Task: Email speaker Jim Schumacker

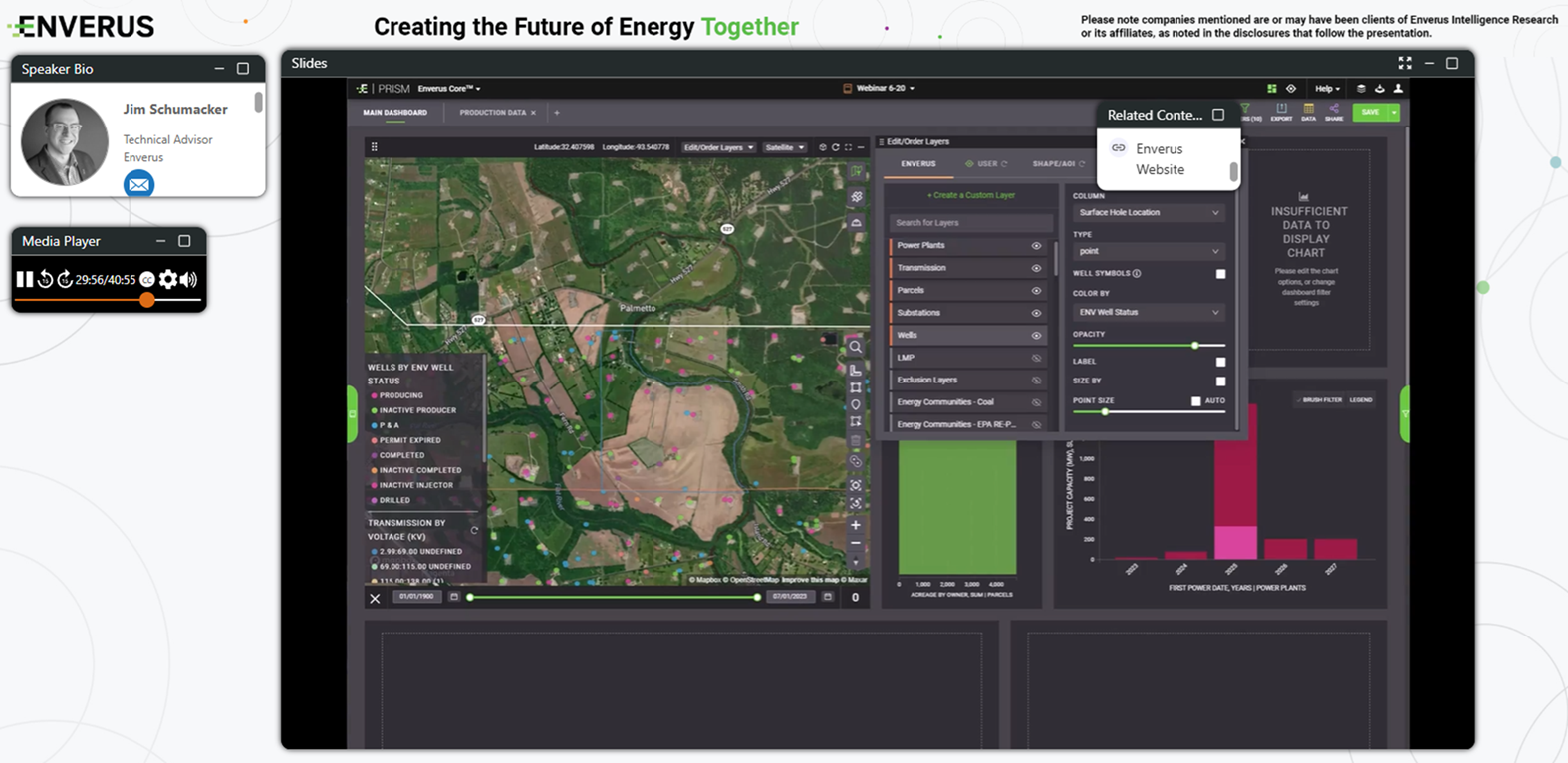Action: 138,184
